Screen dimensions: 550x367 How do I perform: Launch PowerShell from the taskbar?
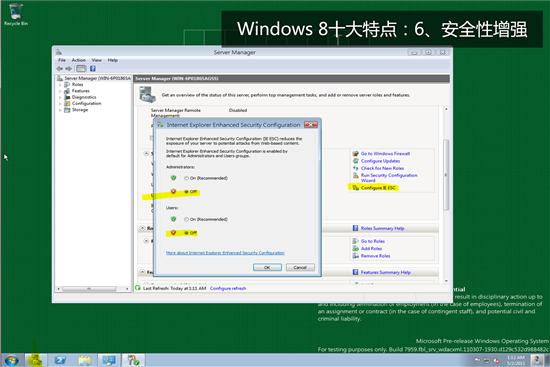click(60, 360)
